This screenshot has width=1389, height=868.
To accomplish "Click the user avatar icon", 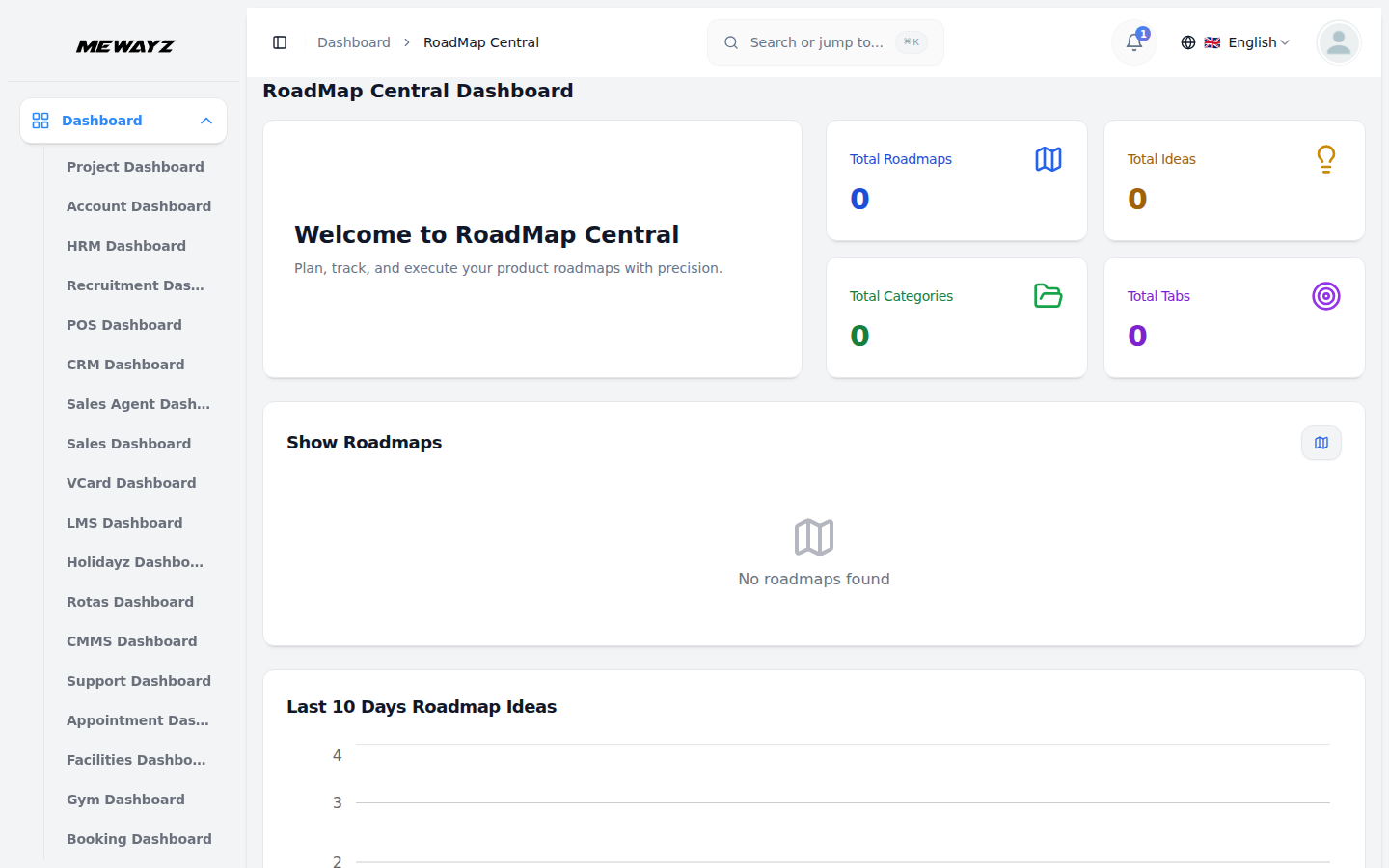I will [1338, 42].
